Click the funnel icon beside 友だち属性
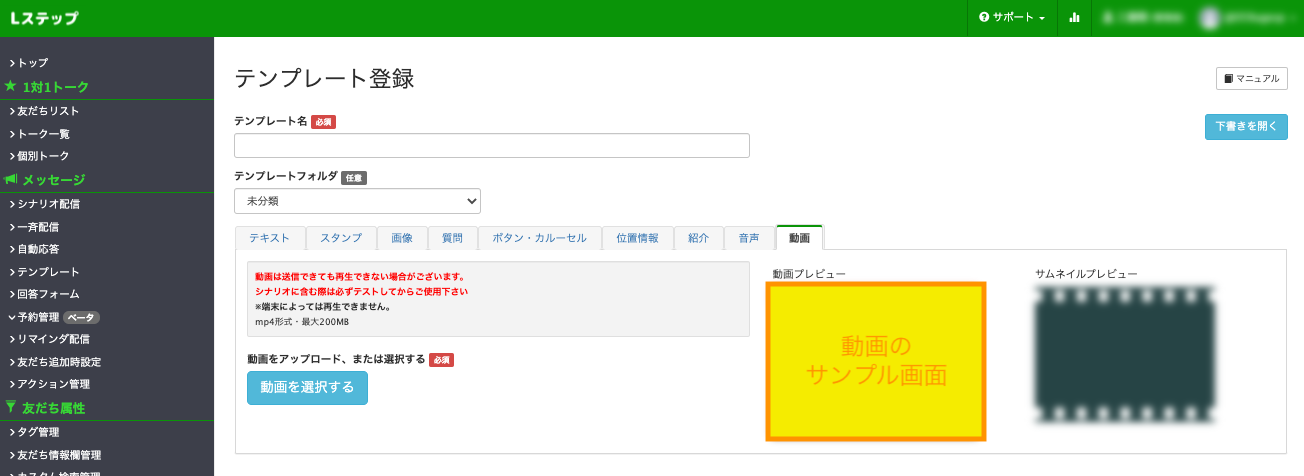The image size is (1304, 476). click(x=11, y=407)
